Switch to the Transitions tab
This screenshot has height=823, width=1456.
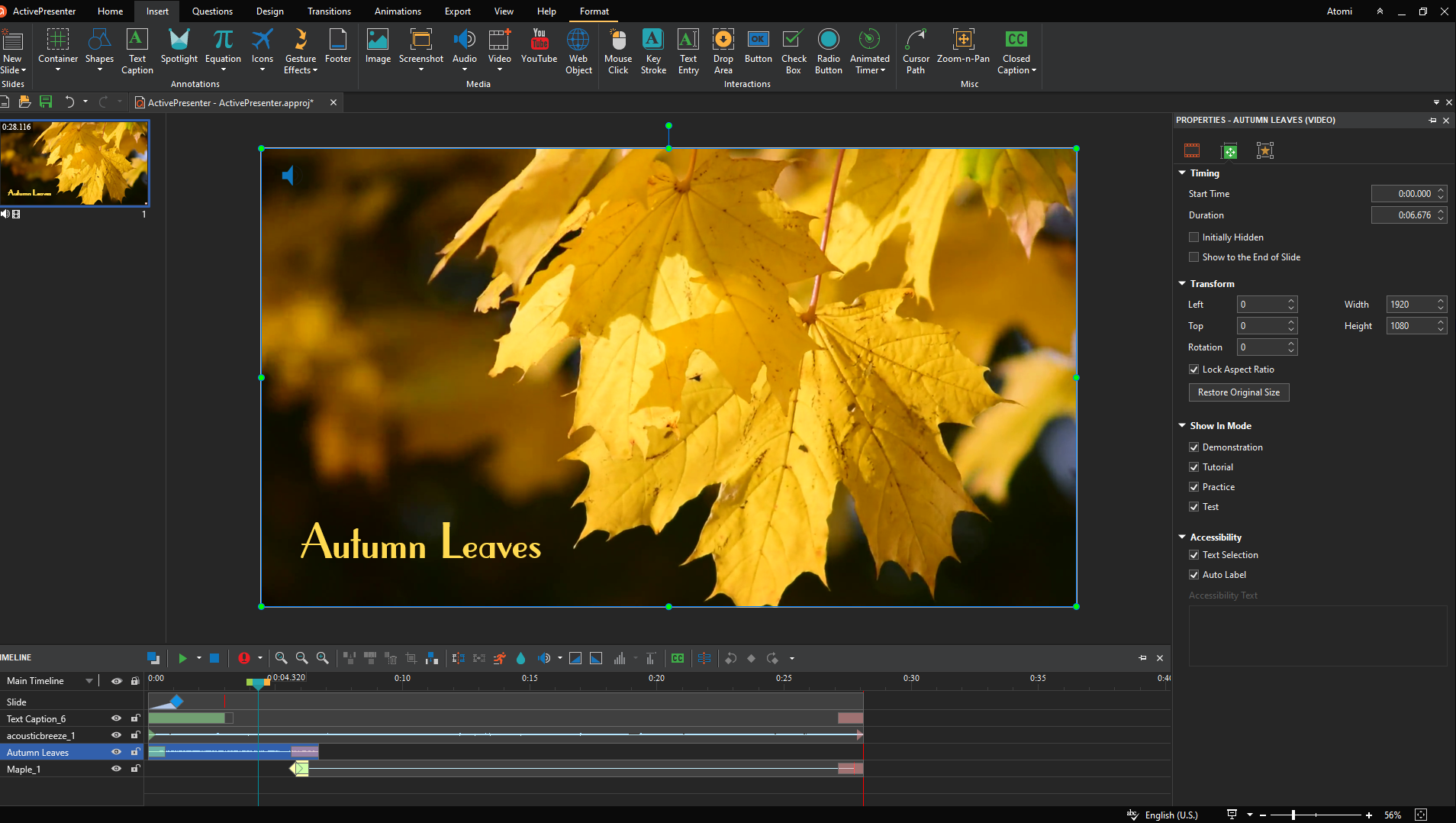(328, 11)
